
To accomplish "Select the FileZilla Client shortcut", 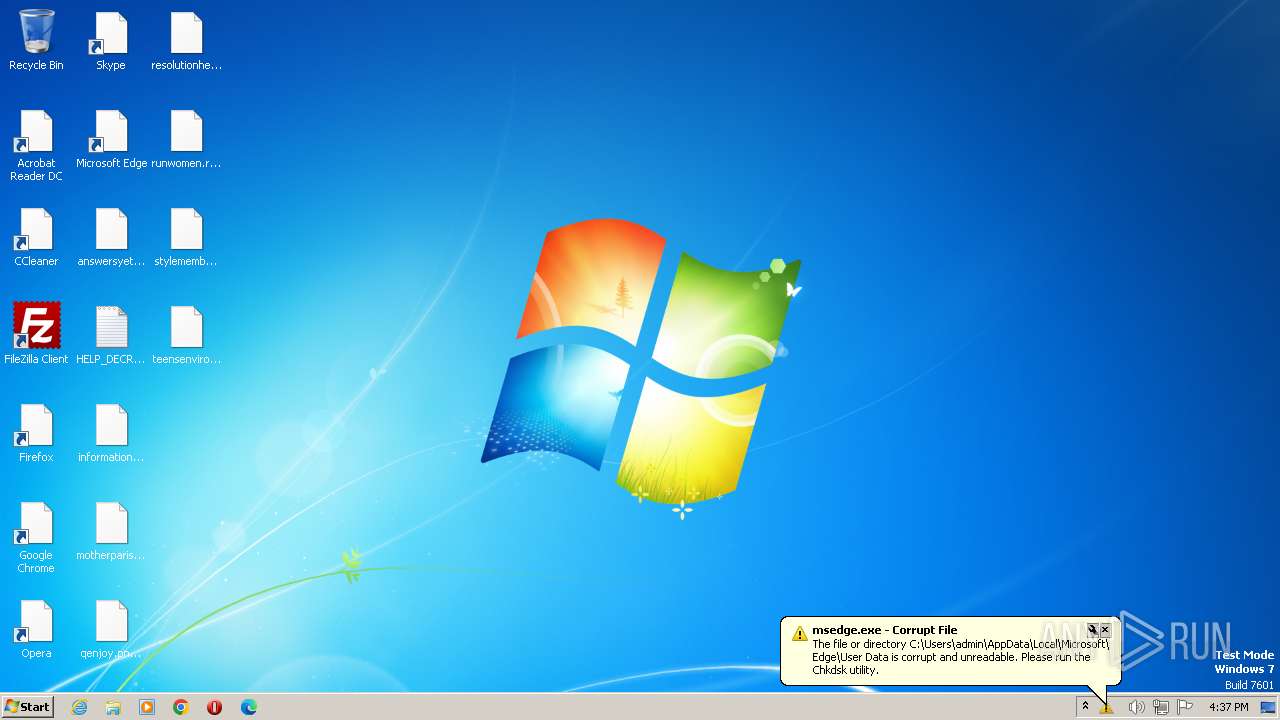I will click(x=36, y=334).
